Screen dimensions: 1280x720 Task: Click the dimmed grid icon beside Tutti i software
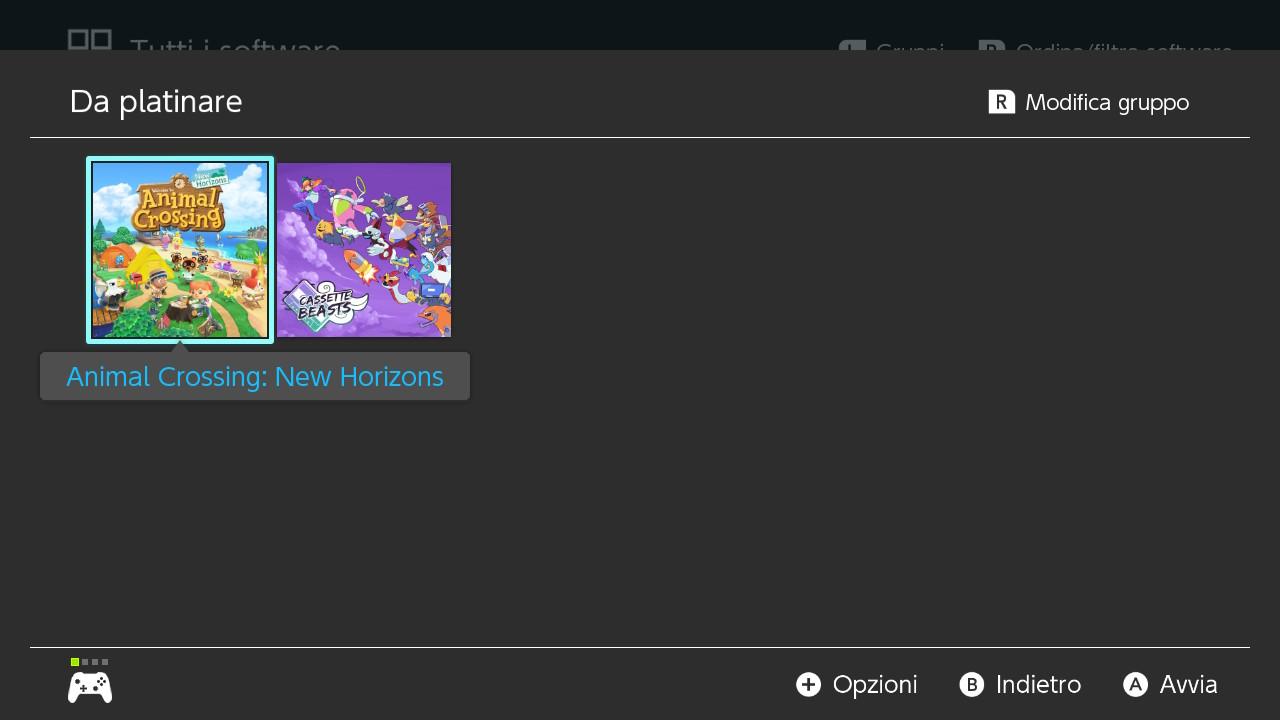pos(90,40)
